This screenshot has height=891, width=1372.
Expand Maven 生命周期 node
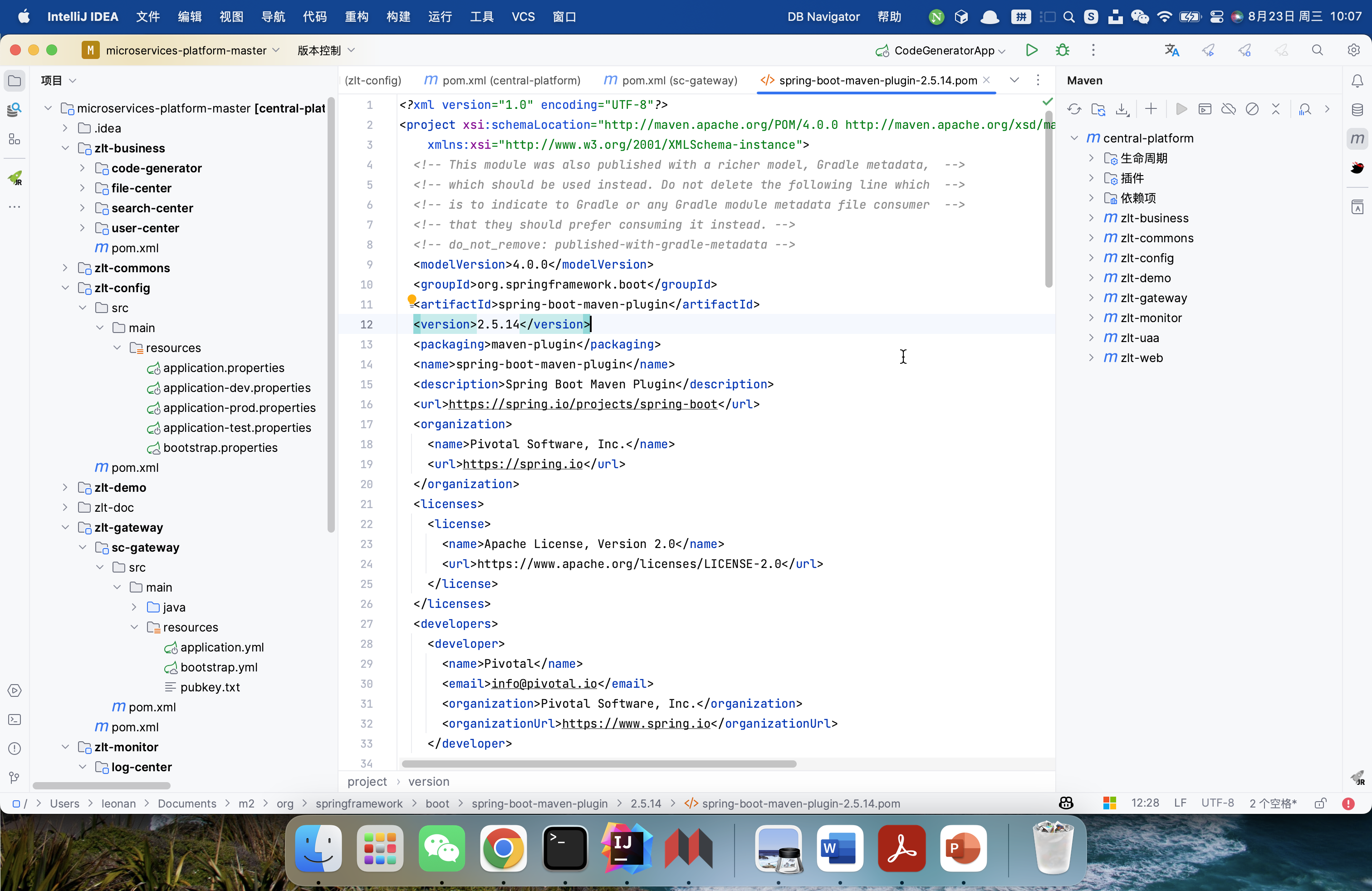[x=1091, y=158]
